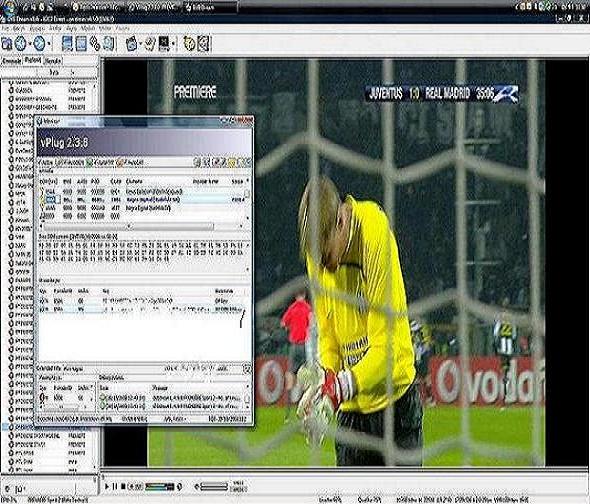Screen dimensions: 590x504
Task: Click the Play button in the player controls
Action: pos(107,487)
